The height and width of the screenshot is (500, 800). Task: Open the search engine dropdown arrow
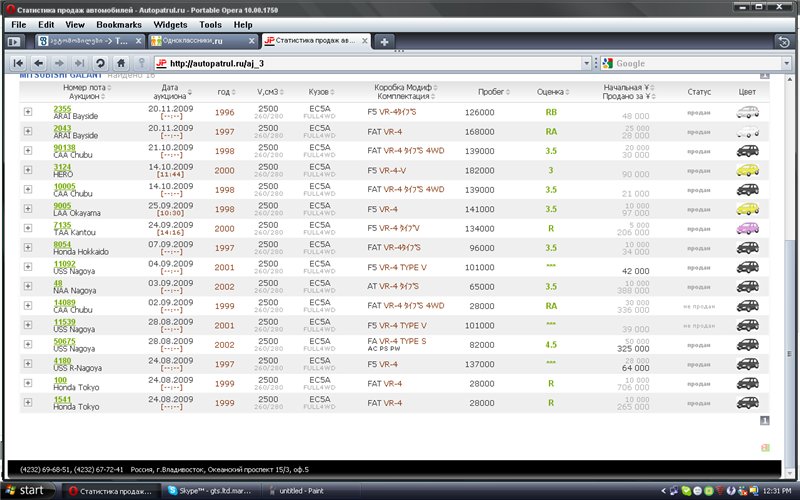(x=786, y=63)
